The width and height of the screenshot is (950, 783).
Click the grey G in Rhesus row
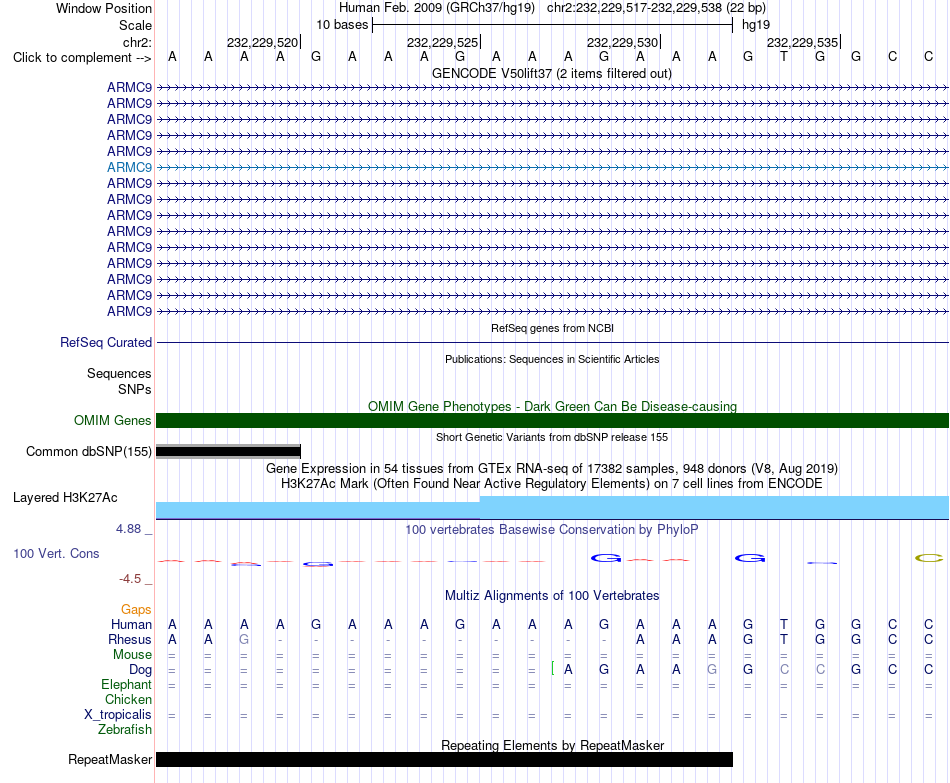244,639
